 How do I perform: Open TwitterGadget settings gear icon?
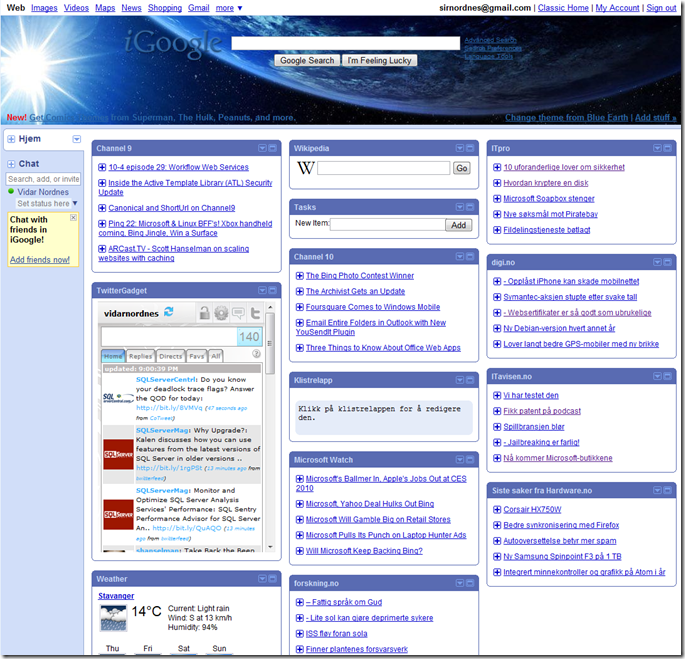(221, 313)
